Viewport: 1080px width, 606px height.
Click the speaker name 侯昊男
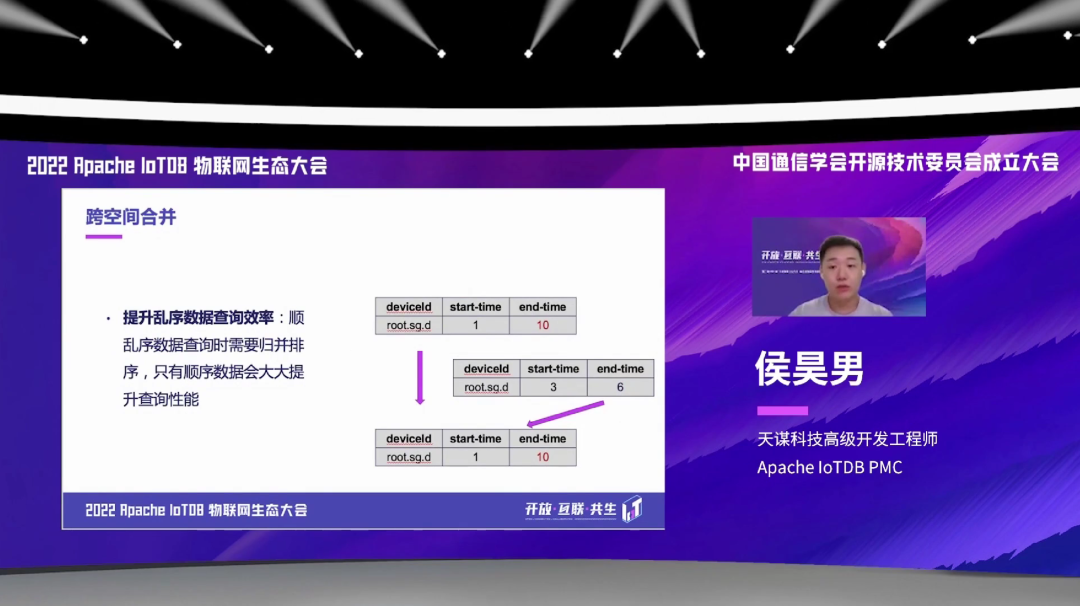809,368
